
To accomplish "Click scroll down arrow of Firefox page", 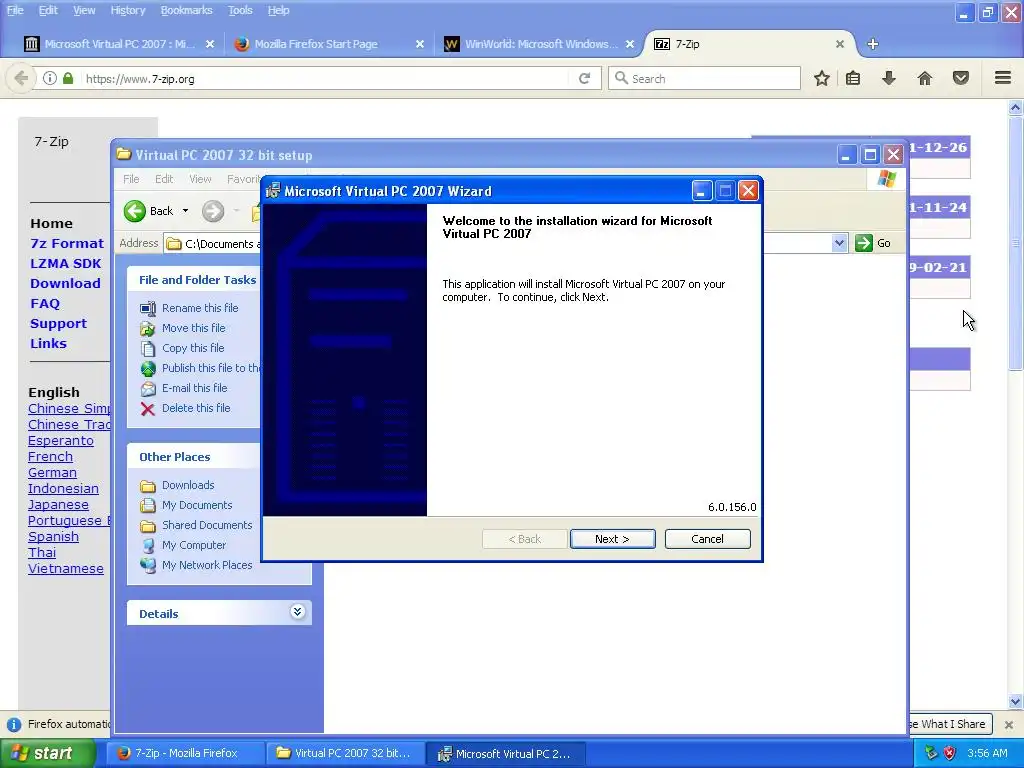I will (1016, 701).
